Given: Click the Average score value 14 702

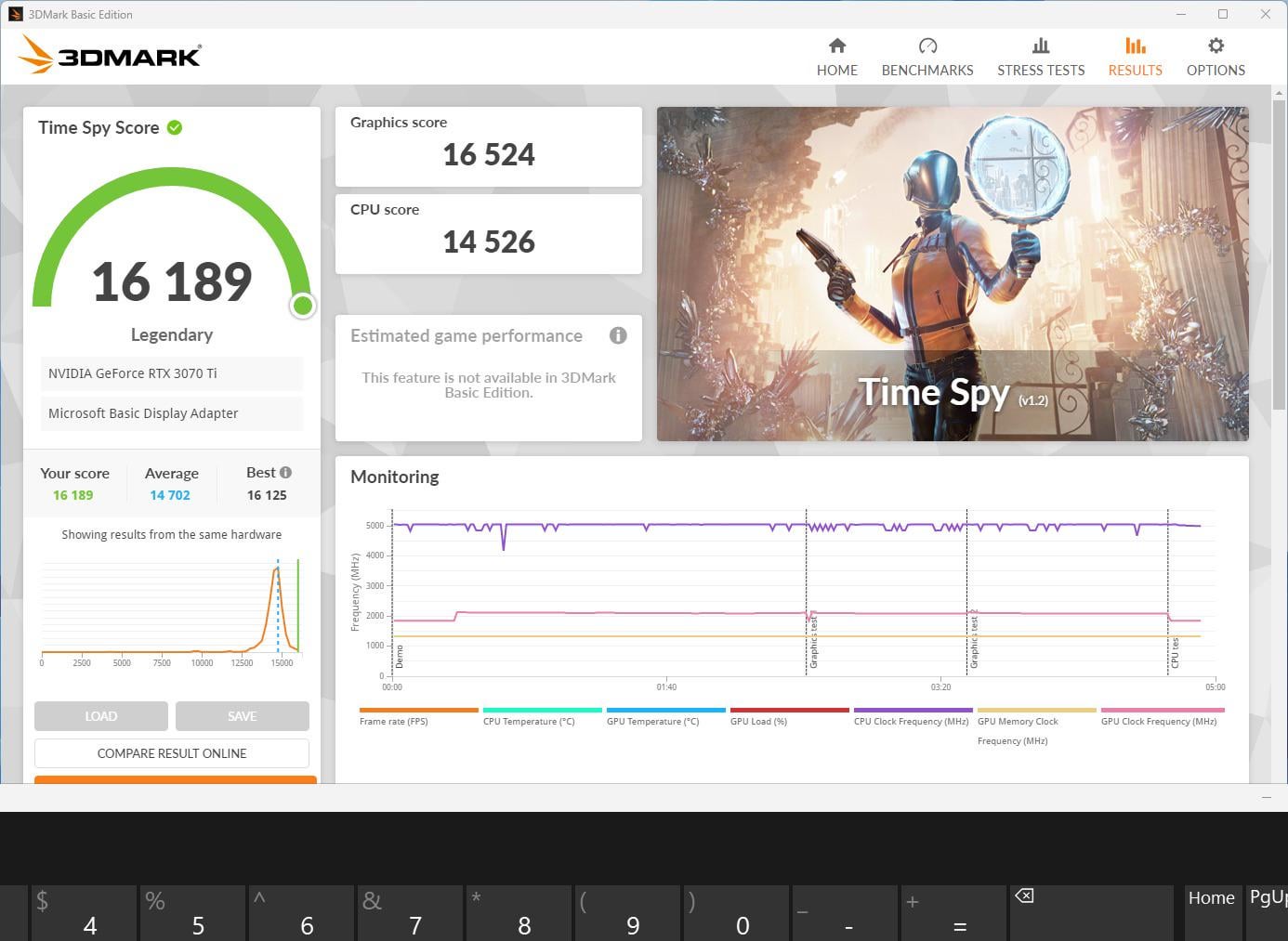Looking at the screenshot, I should [x=170, y=495].
